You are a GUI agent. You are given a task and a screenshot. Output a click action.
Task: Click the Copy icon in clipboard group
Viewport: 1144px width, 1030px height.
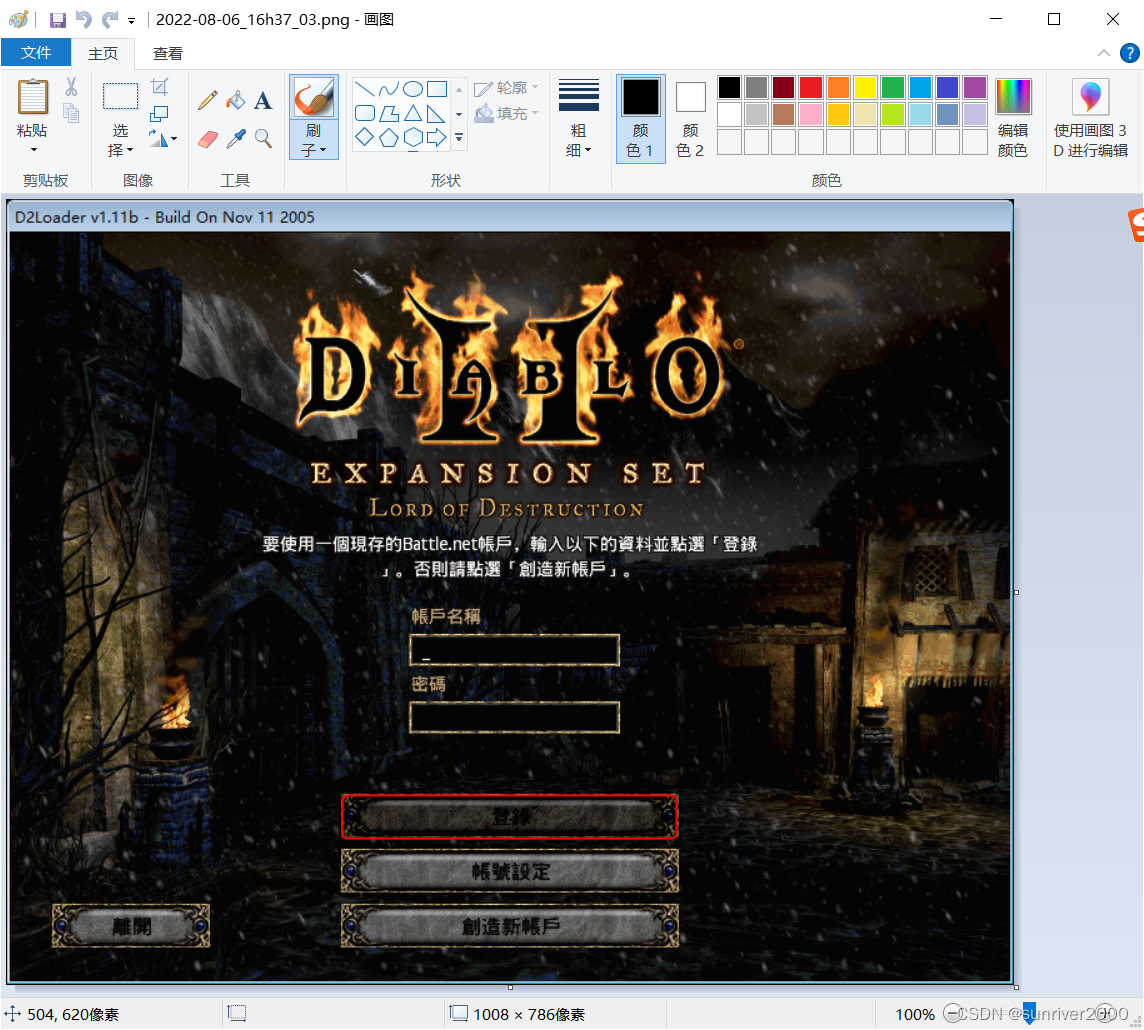point(71,113)
